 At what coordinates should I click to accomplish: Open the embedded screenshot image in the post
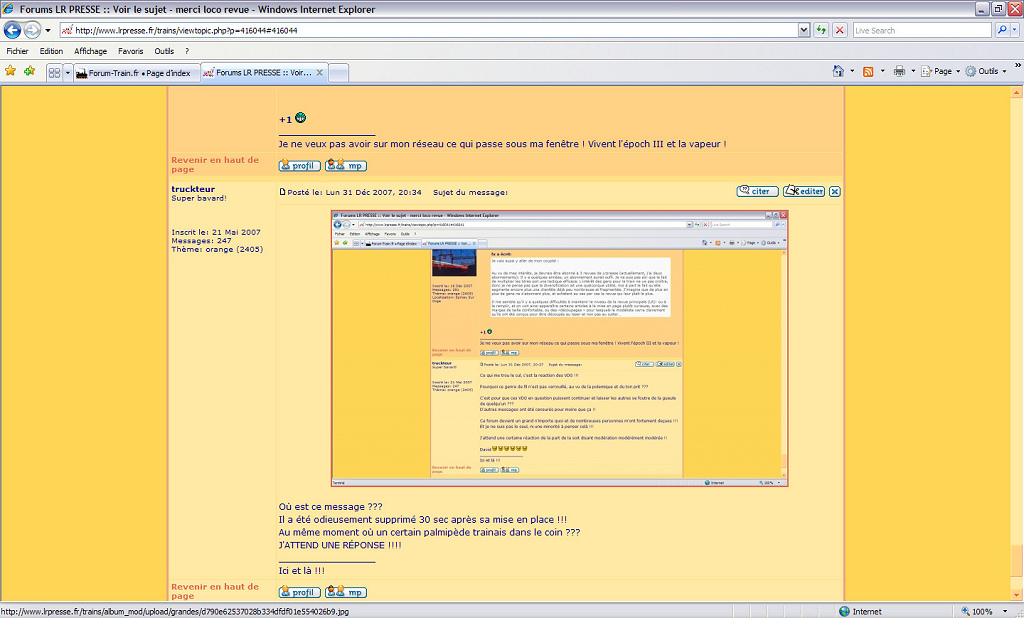[559, 349]
